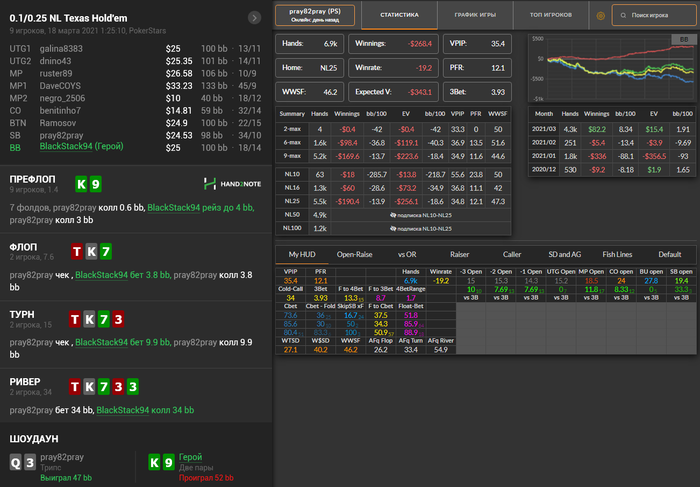Open the Fish Lines tab
Screen dimensions: 700x487
[x=617, y=254]
